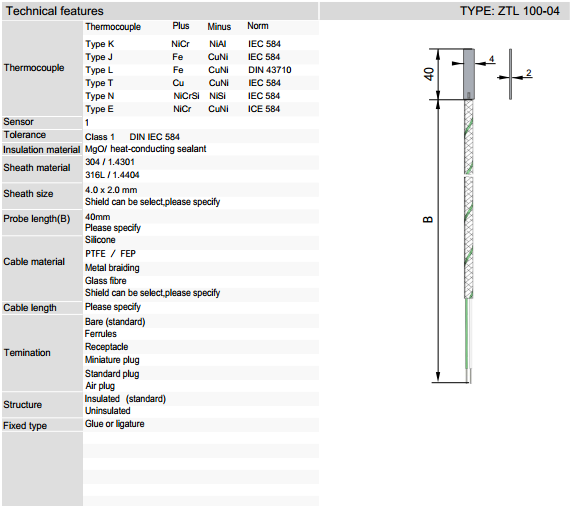Select 'Glue or ligature' value

coord(115,424)
